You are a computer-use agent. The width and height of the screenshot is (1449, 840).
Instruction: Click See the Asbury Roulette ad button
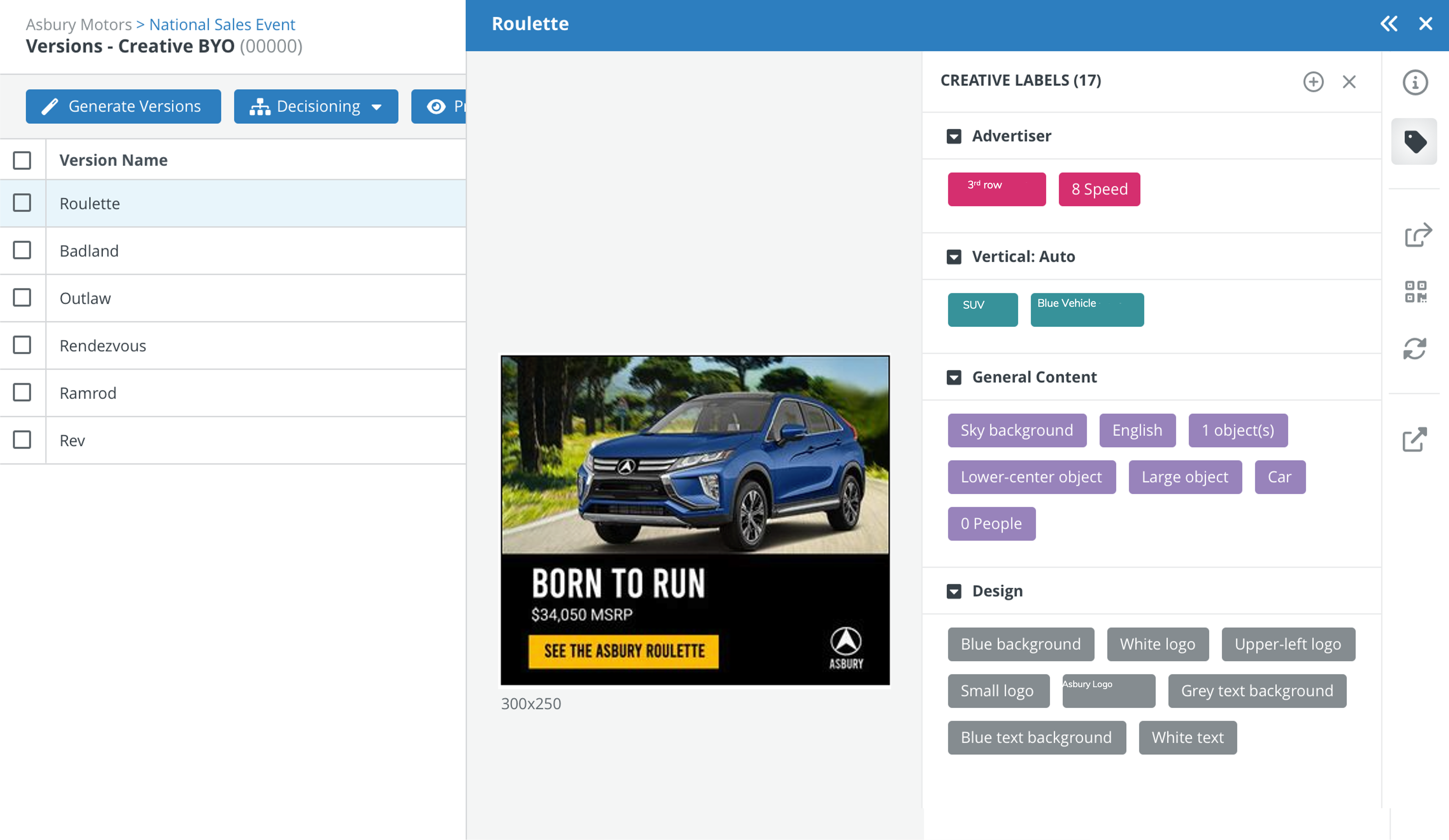(x=623, y=652)
